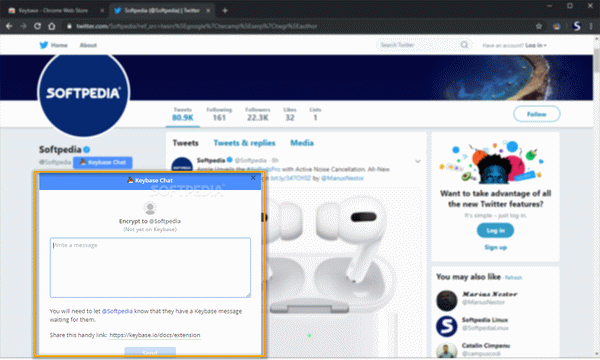This screenshot has width=600, height=360.
Task: Expand the tweet options chevron
Action: tap(417, 161)
